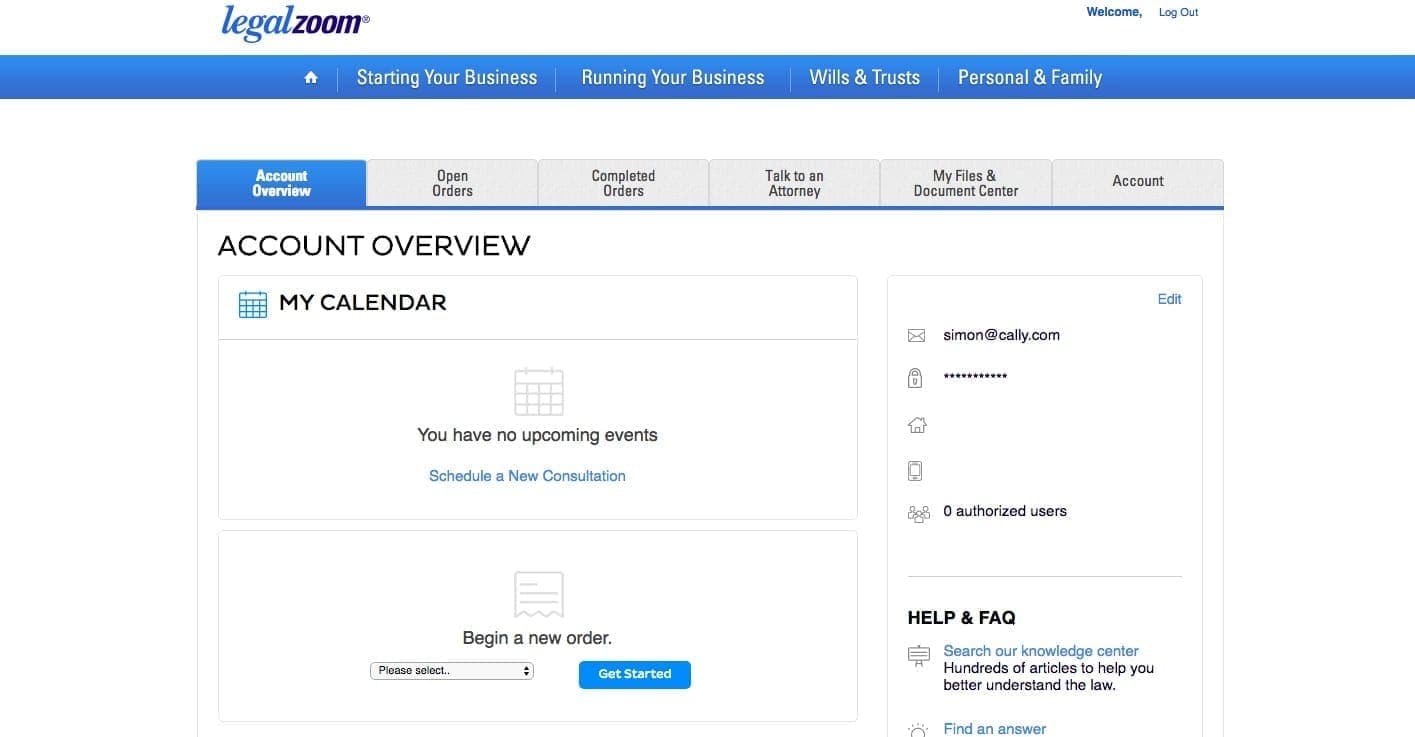Viewport: 1415px width, 737px height.
Task: Open Personal & Family menu
Action: [1030, 78]
